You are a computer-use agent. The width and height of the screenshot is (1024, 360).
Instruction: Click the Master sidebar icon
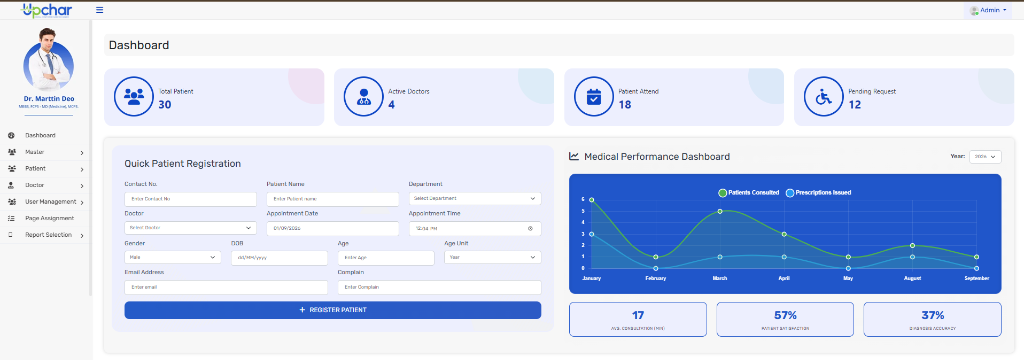12,152
